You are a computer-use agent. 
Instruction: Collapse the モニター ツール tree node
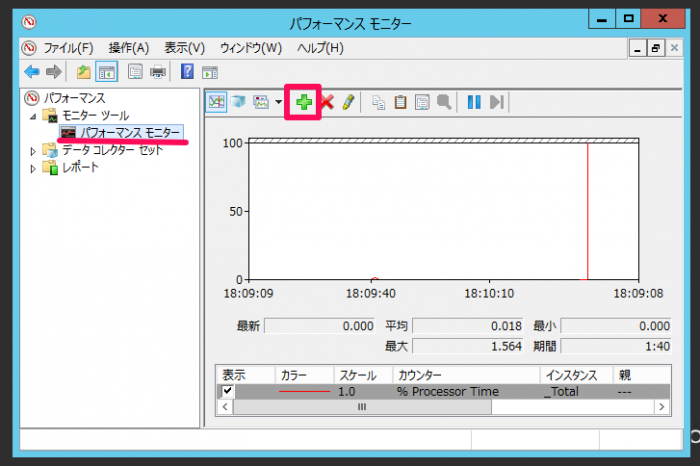click(x=33, y=116)
